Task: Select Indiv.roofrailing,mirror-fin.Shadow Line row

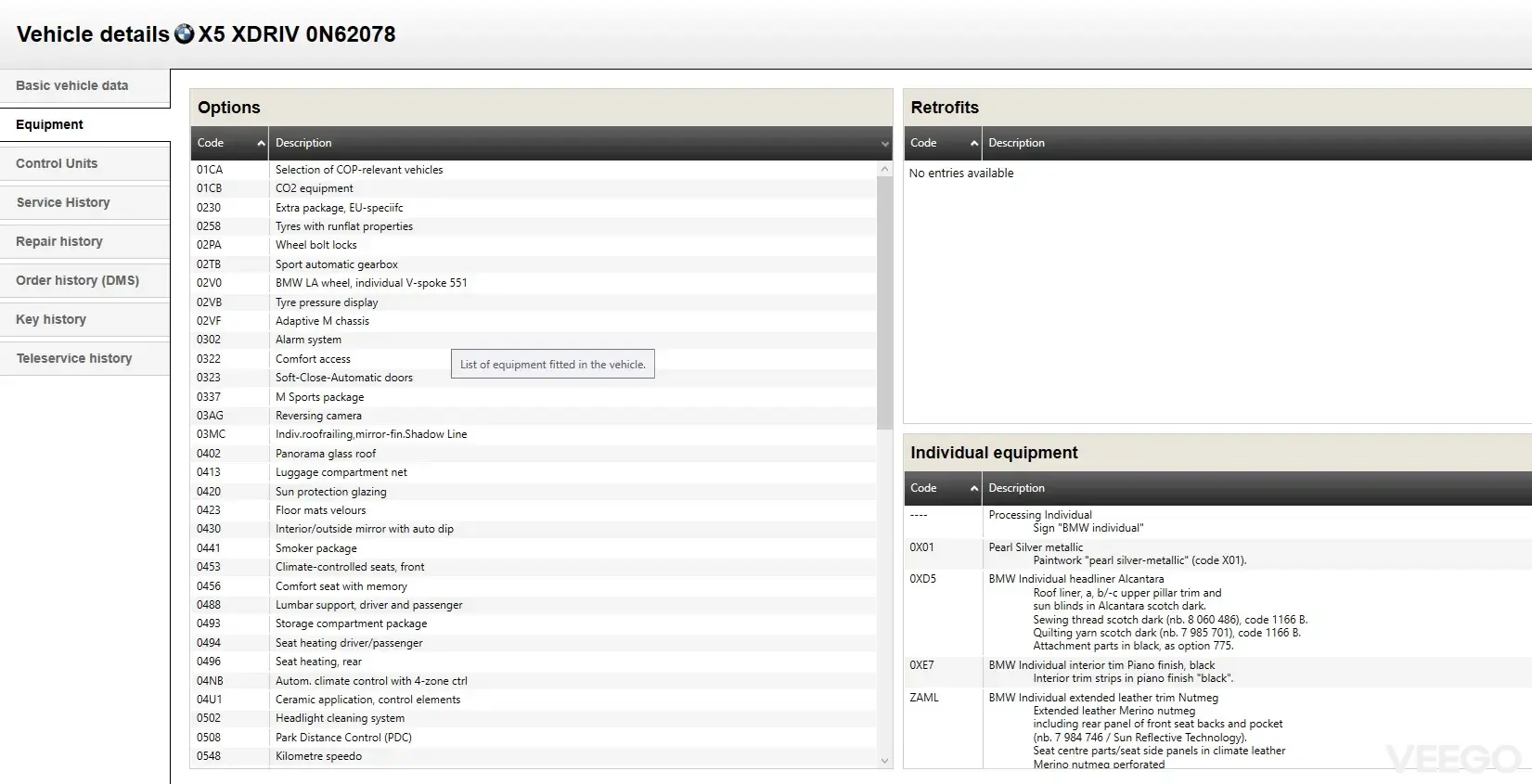Action: (x=534, y=434)
